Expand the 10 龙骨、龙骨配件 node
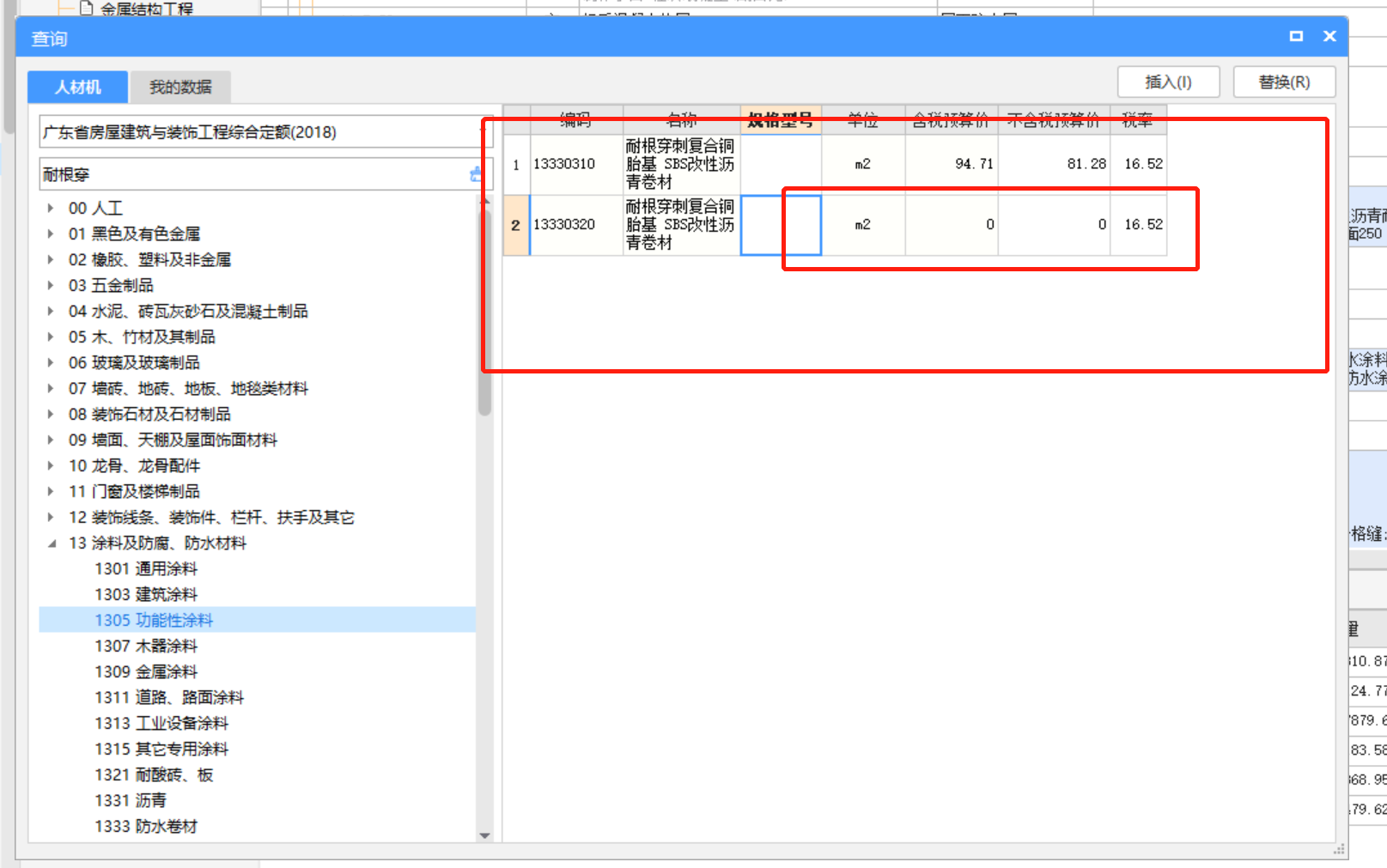Viewport: 1387px width, 868px height. click(x=51, y=465)
